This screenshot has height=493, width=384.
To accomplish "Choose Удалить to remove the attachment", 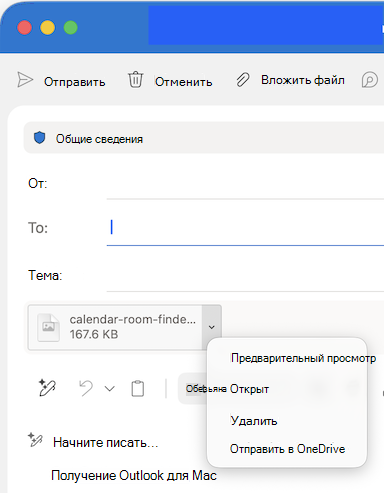I will tap(254, 421).
